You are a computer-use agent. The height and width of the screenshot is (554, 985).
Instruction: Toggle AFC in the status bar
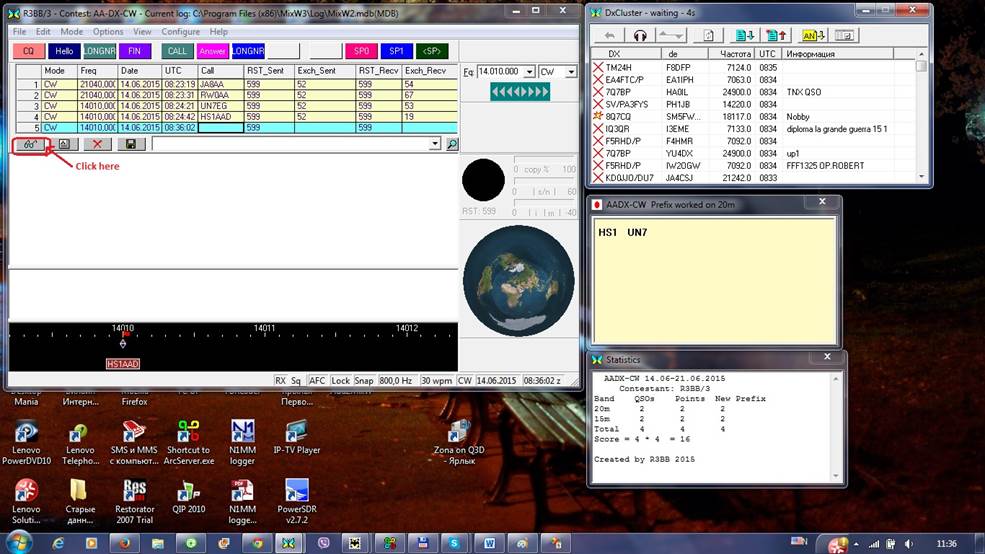click(316, 381)
